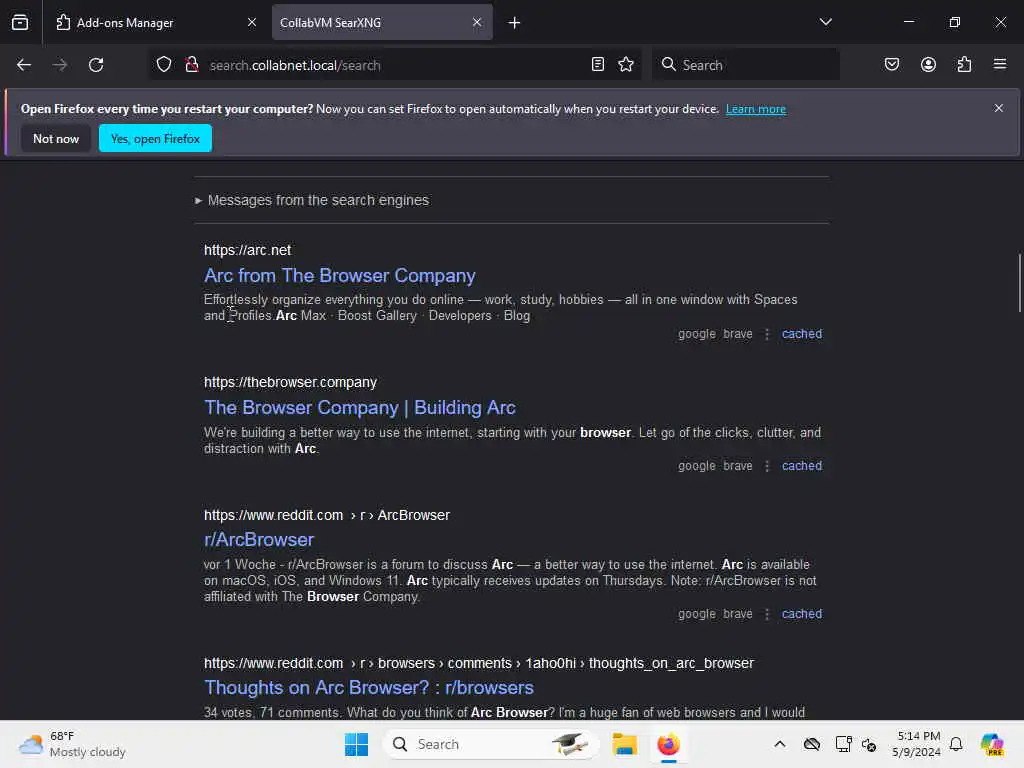Reload the current page

coord(96,65)
